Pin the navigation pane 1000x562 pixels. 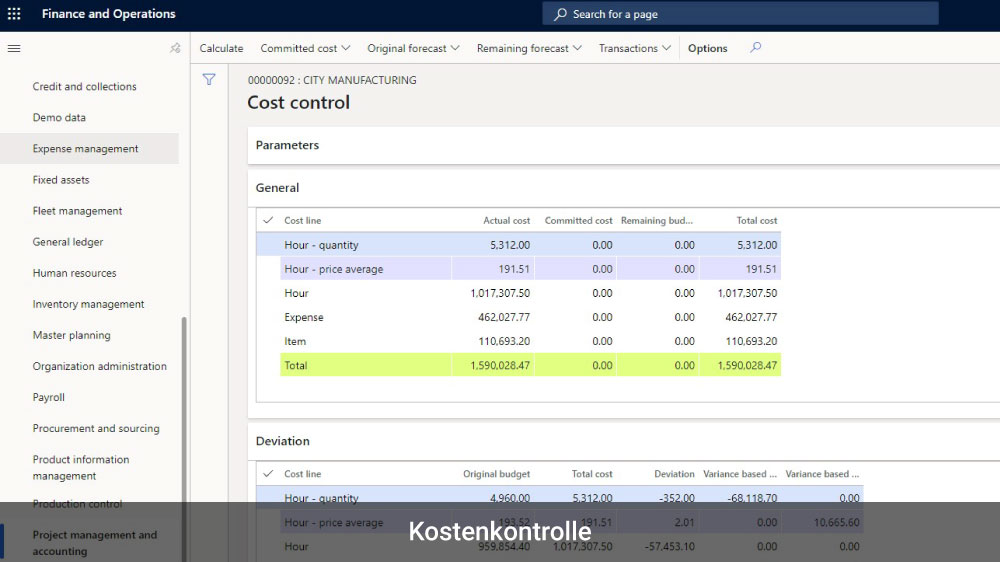click(x=175, y=48)
